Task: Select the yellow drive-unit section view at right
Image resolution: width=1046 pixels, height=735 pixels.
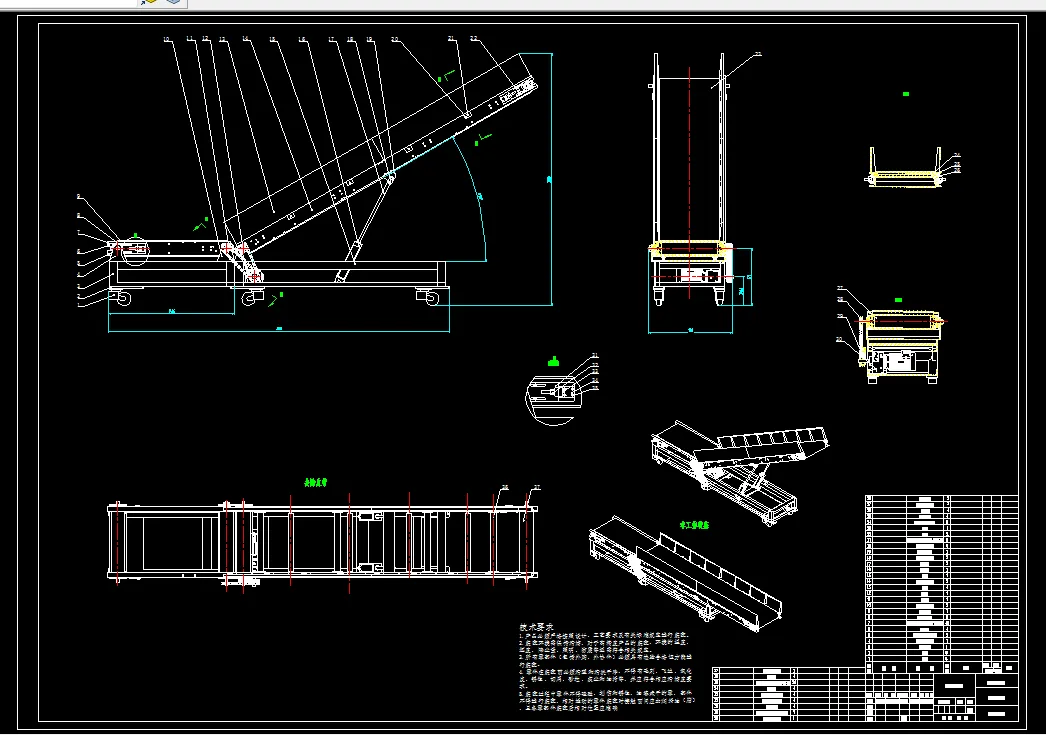Action: click(x=901, y=347)
